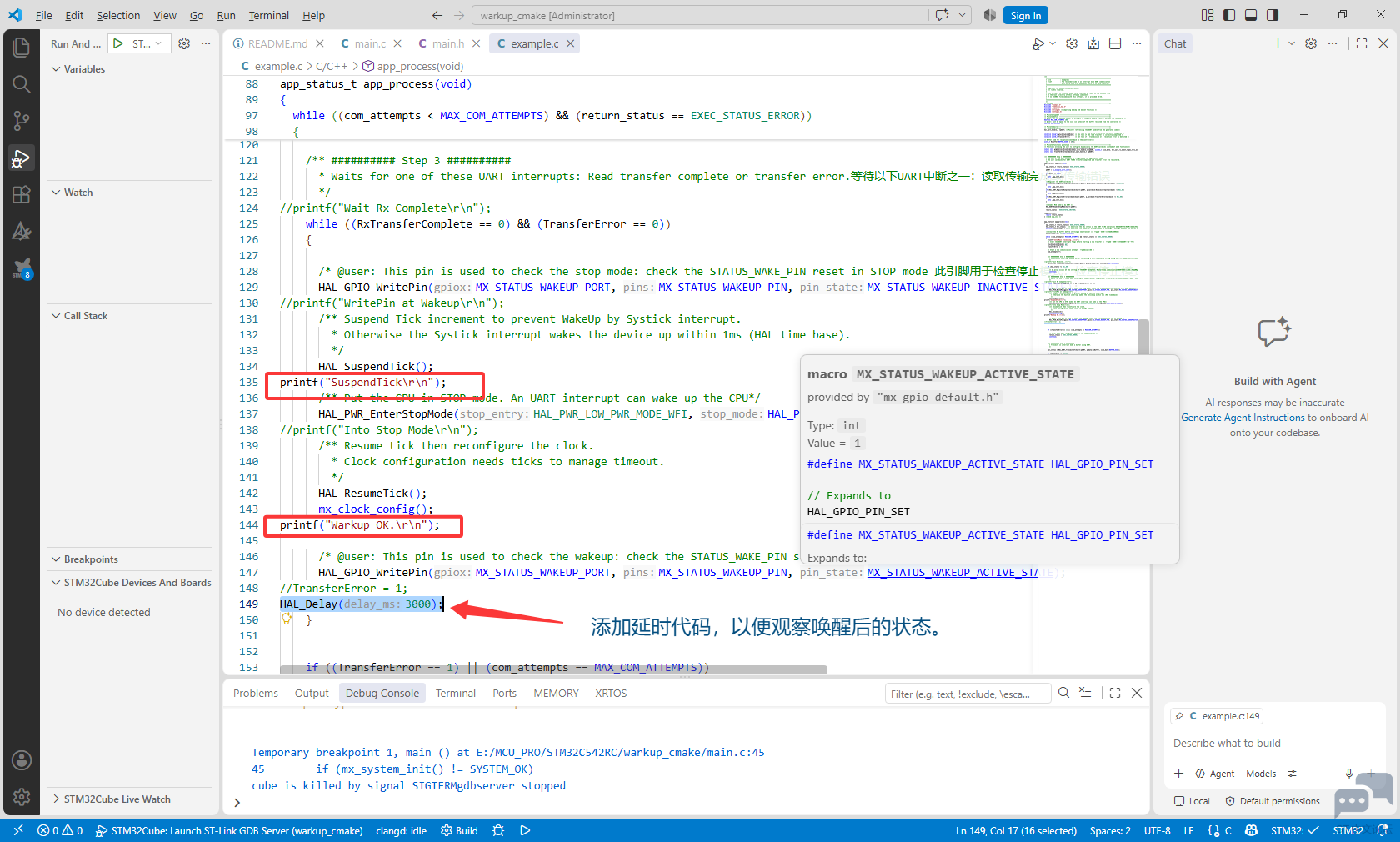
Task: Open the Terminal menu
Action: (268, 15)
